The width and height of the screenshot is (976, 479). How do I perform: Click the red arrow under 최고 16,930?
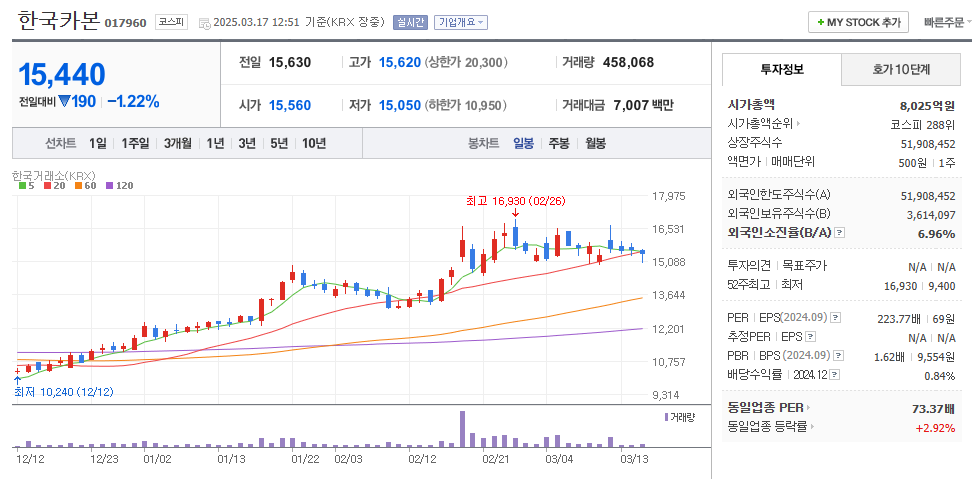515,213
